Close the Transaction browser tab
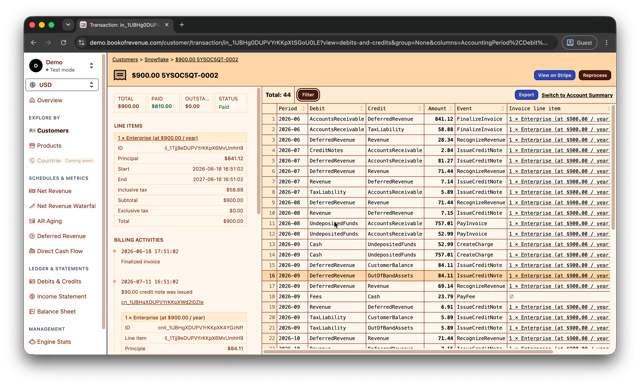Viewport: 640px width, 386px height. coord(167,25)
